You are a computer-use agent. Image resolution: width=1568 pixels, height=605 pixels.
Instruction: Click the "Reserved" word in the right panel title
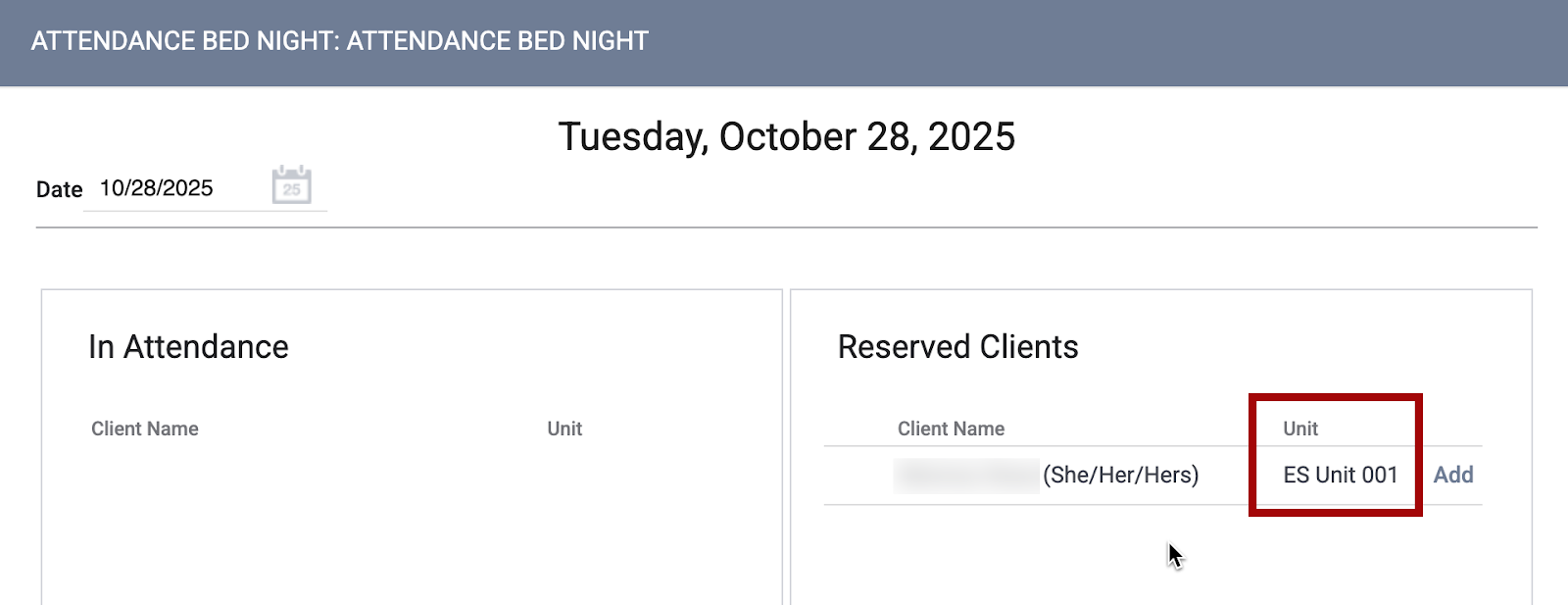tap(904, 347)
